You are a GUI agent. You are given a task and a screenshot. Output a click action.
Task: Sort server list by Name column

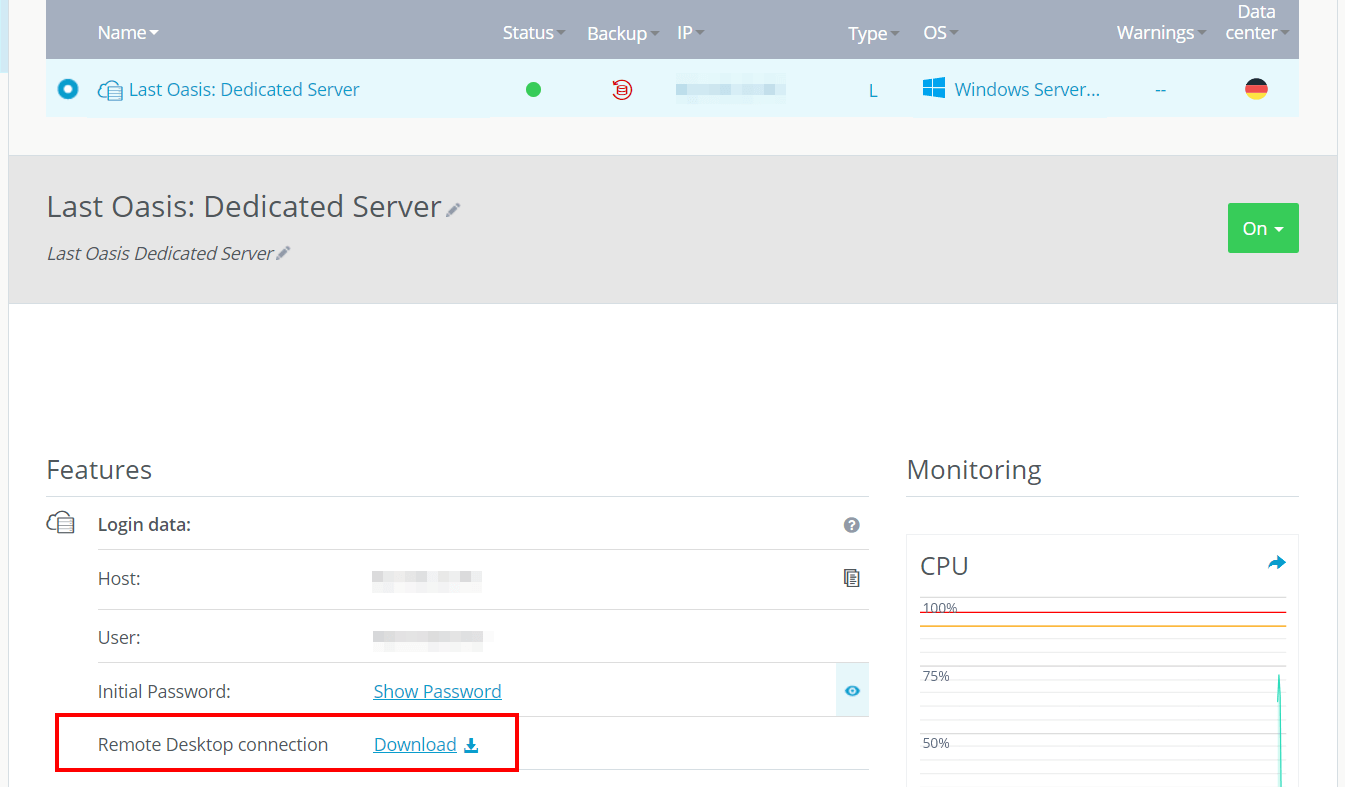[127, 33]
